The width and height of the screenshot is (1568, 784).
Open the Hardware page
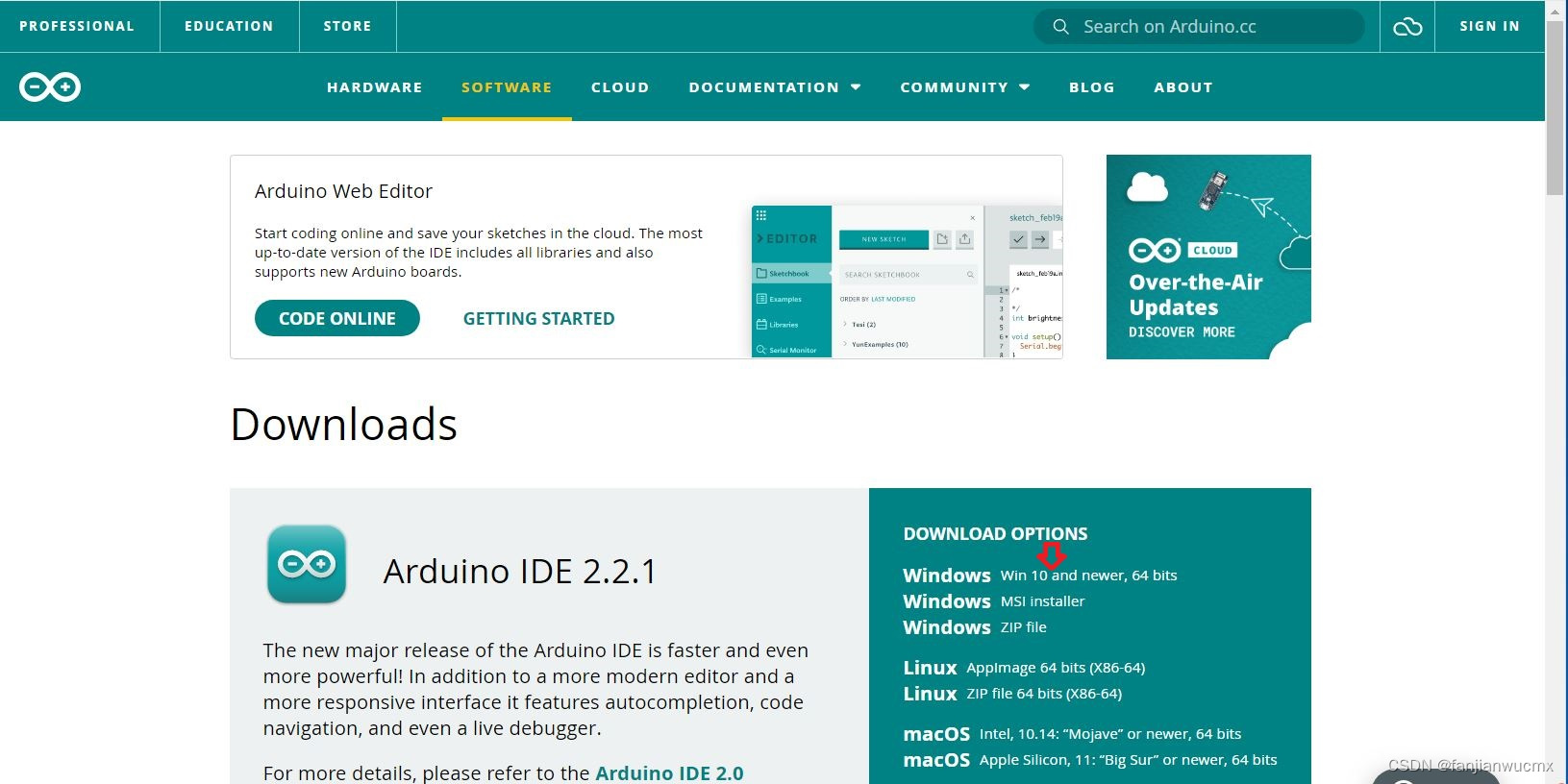pyautogui.click(x=375, y=87)
